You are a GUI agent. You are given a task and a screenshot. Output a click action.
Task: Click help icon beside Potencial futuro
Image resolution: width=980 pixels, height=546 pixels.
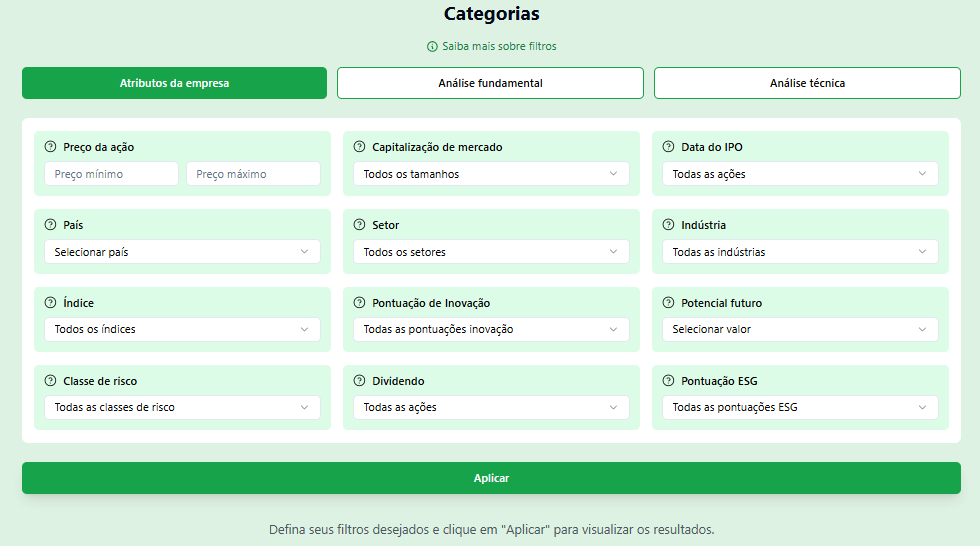coord(668,303)
